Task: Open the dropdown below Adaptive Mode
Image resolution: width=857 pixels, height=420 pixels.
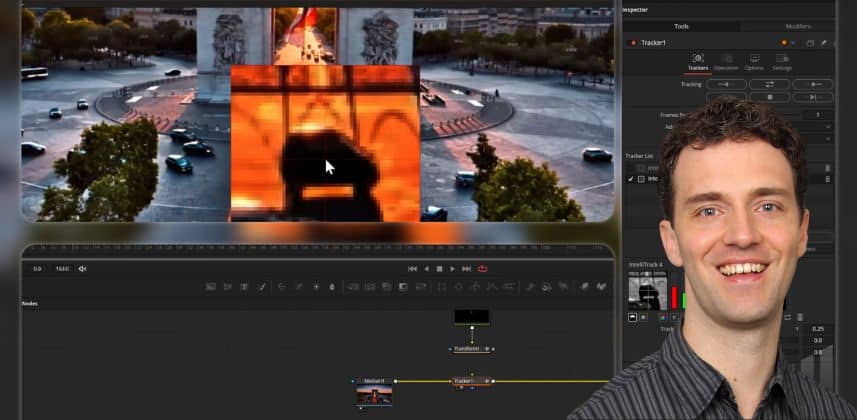Action: (828, 139)
